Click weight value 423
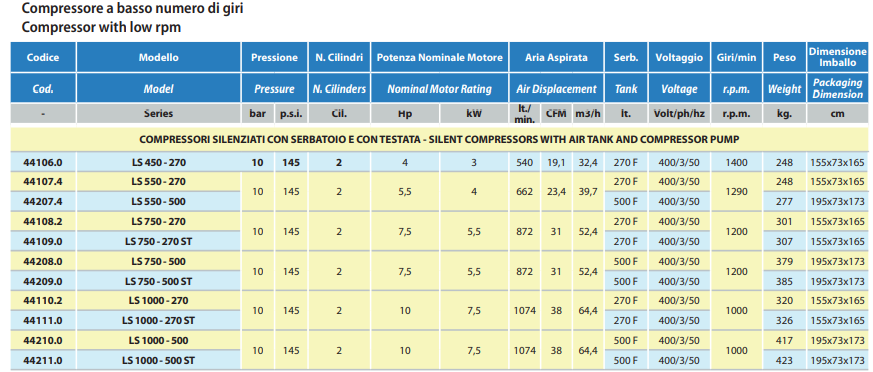 click(x=784, y=360)
